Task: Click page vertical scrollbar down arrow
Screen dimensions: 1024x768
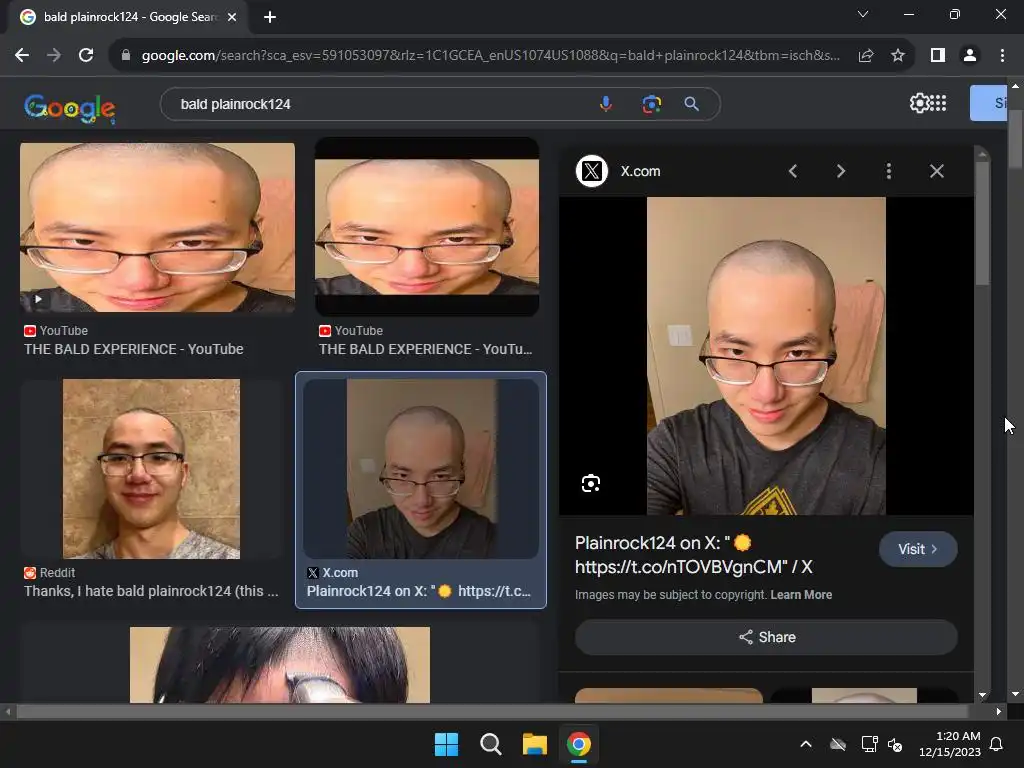Action: [x=1015, y=694]
